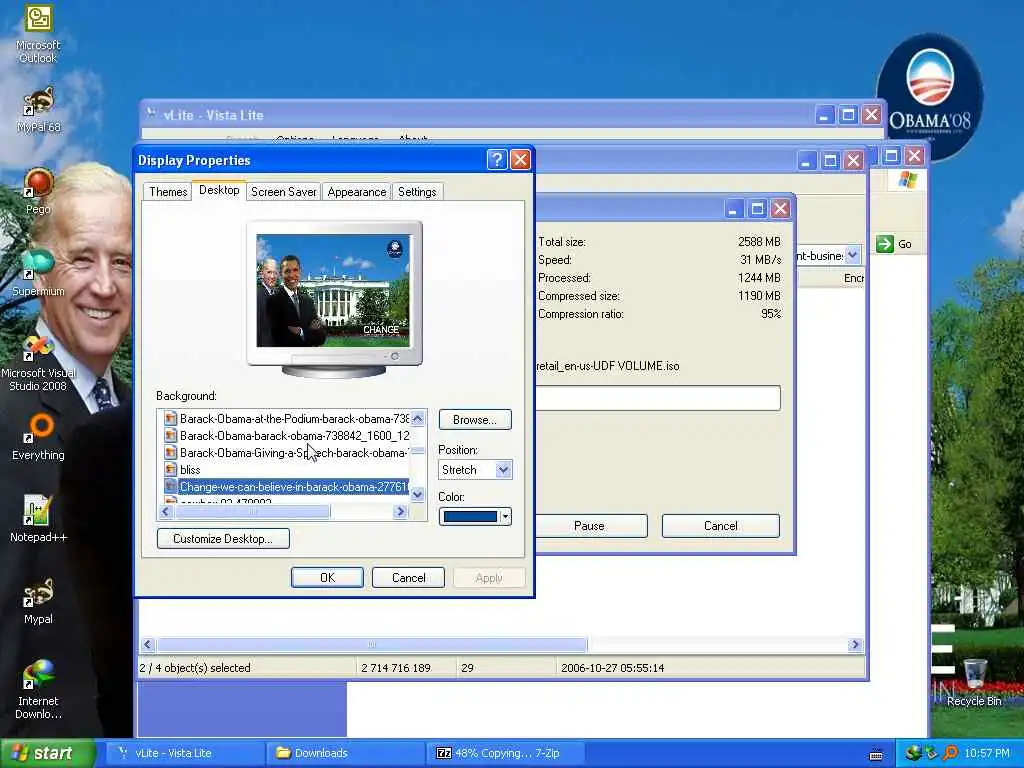
Task: Open the Appearance tab
Action: [357, 191]
